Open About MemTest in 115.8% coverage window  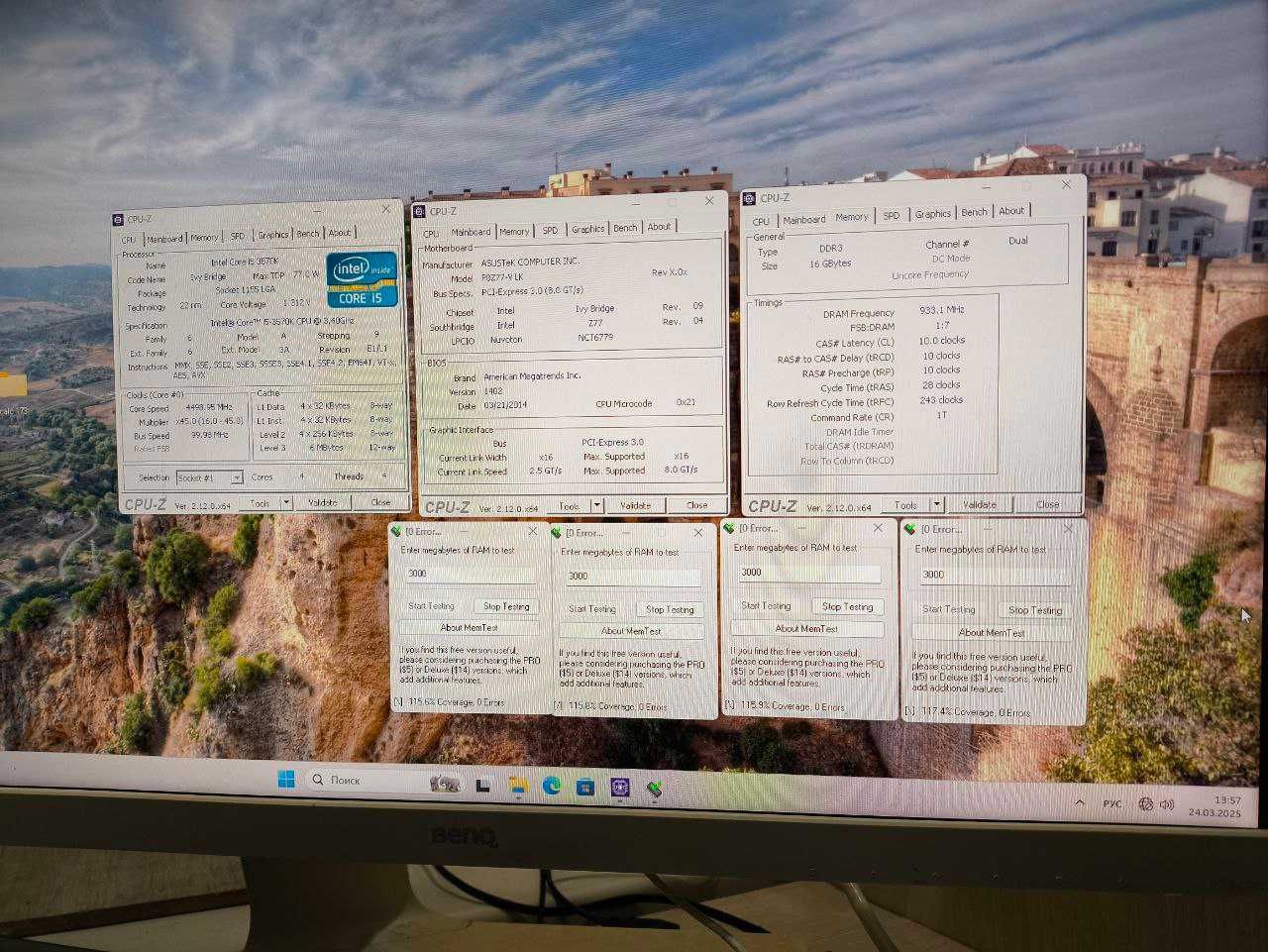pyautogui.click(x=632, y=631)
